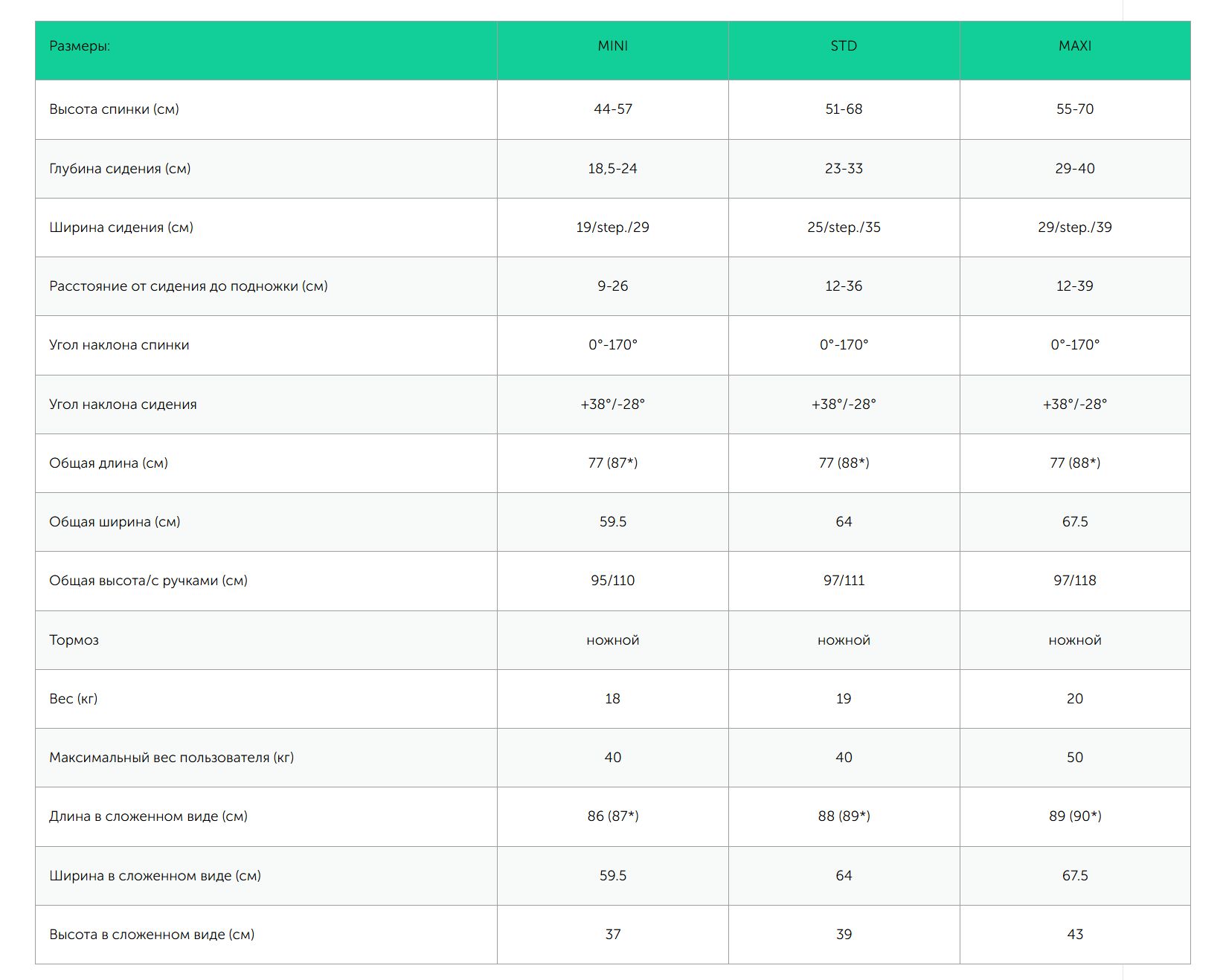This screenshot has width=1223, height=980.
Task: Select the 'Ширина сидения (см)' row label
Action: pos(121,228)
